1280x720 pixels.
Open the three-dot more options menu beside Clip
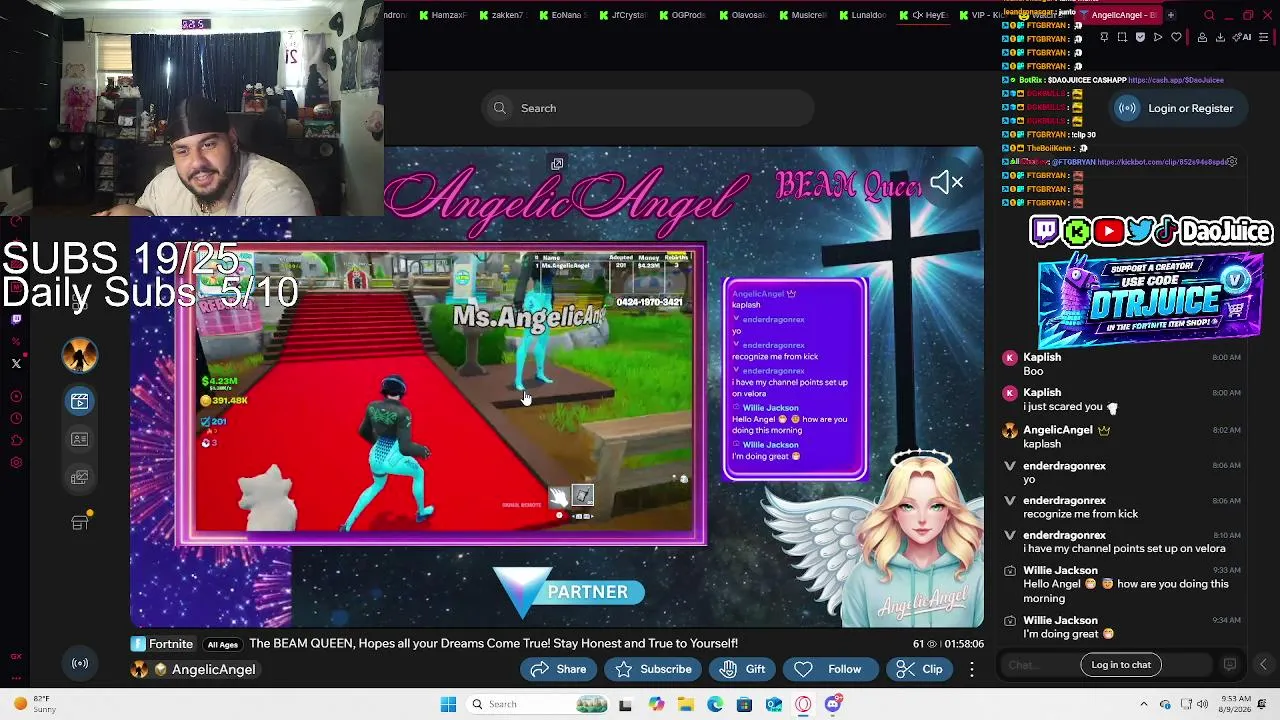(x=972, y=669)
